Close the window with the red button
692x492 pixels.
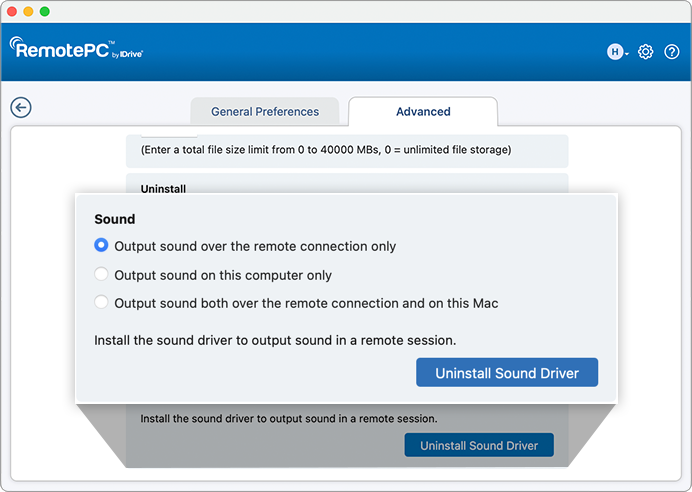coord(13,11)
